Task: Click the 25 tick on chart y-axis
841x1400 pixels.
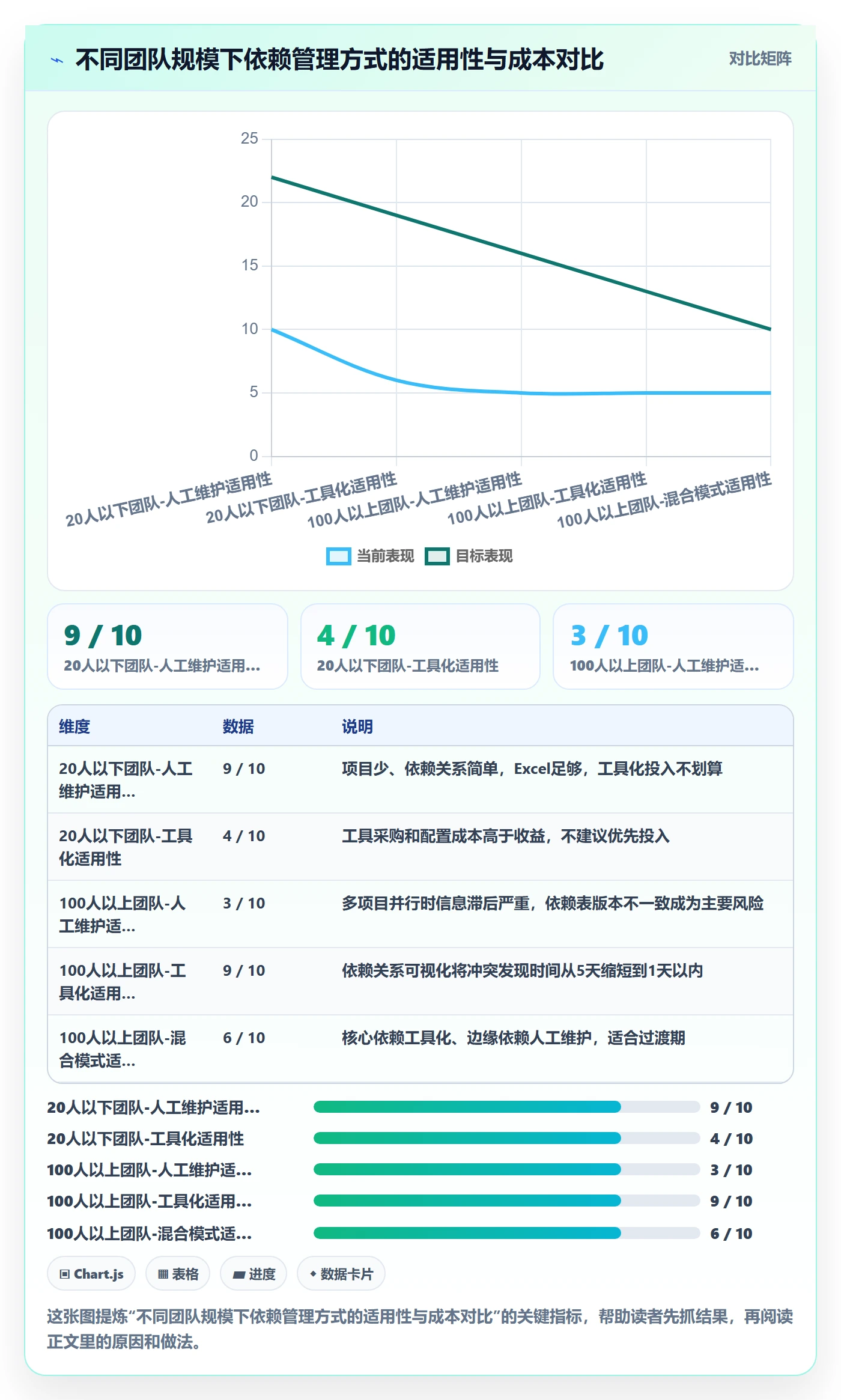Action: [249, 139]
